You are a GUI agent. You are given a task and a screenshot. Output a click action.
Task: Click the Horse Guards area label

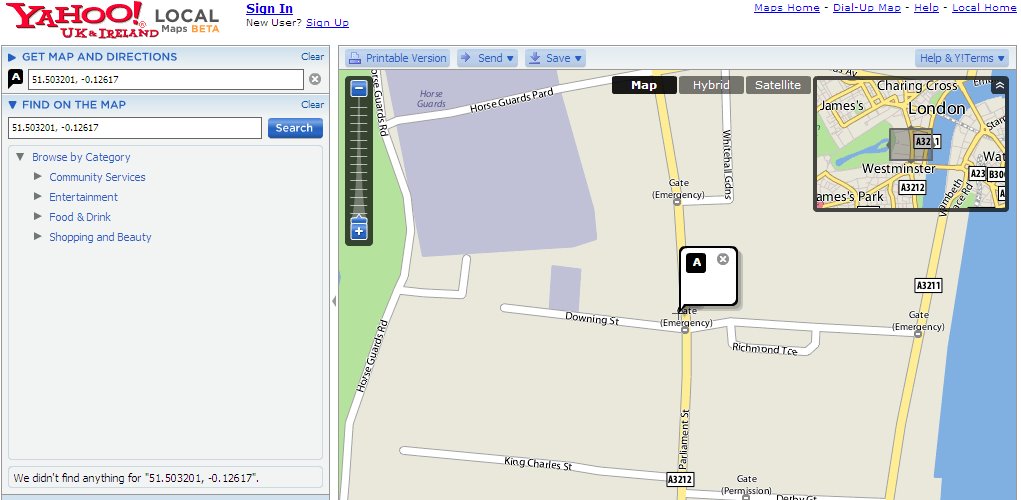[431, 99]
